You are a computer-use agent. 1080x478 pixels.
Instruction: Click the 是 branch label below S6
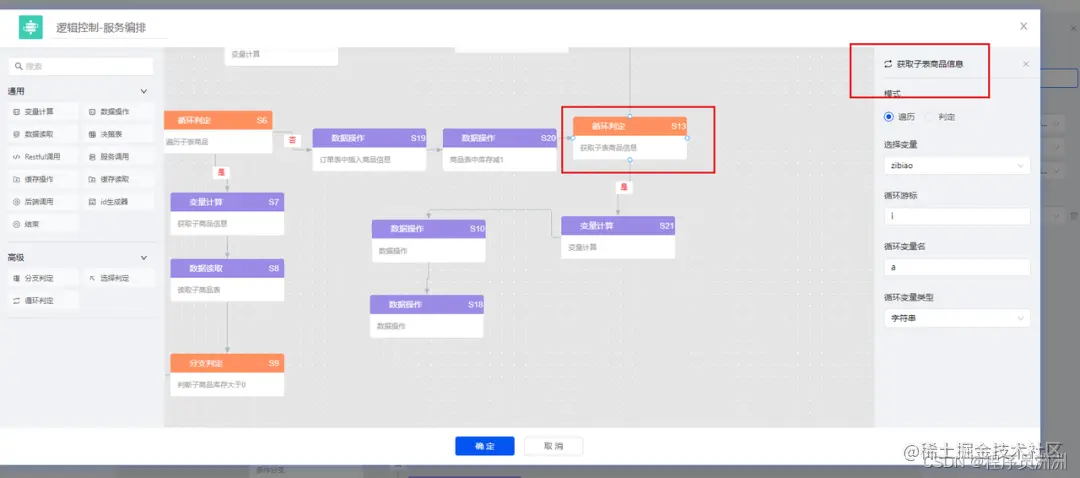[x=221, y=172]
